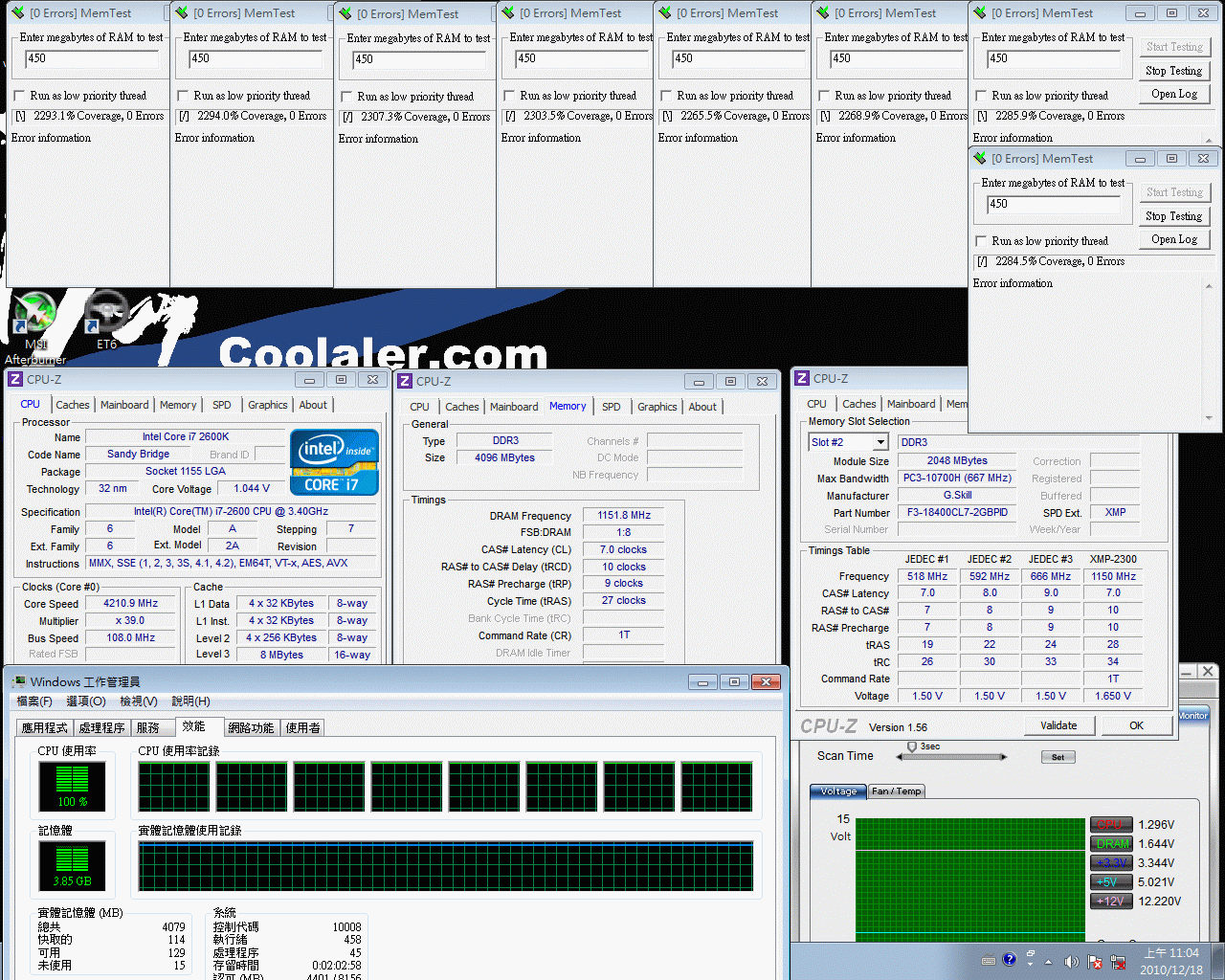
Task: Open the Action Center flag tray icon
Action: tap(1094, 962)
